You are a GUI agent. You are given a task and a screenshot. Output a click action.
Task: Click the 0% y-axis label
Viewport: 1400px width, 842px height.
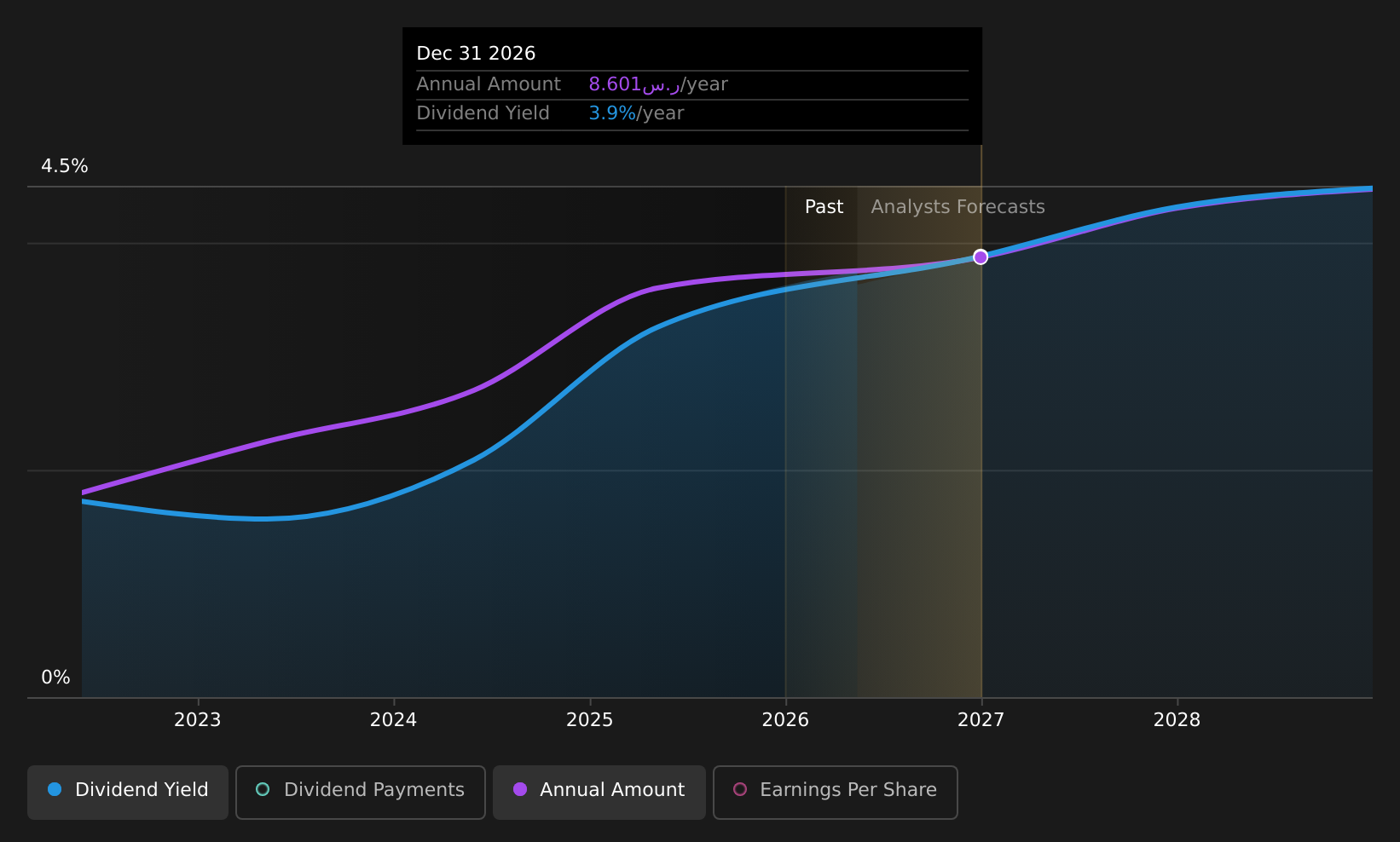point(56,678)
